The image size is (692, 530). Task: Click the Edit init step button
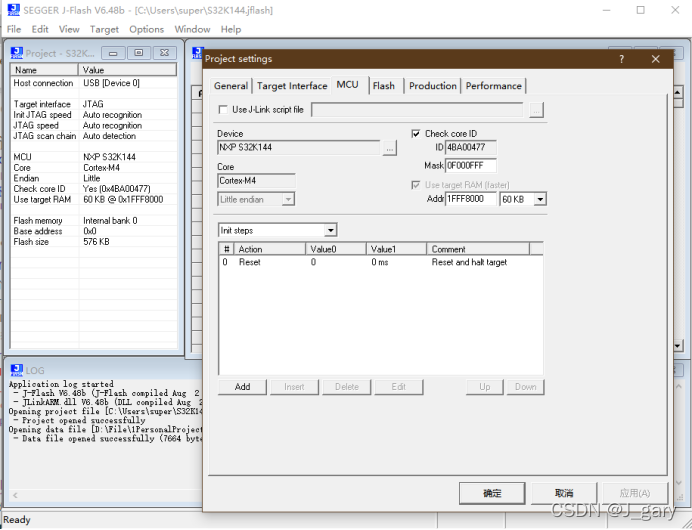pyautogui.click(x=399, y=387)
